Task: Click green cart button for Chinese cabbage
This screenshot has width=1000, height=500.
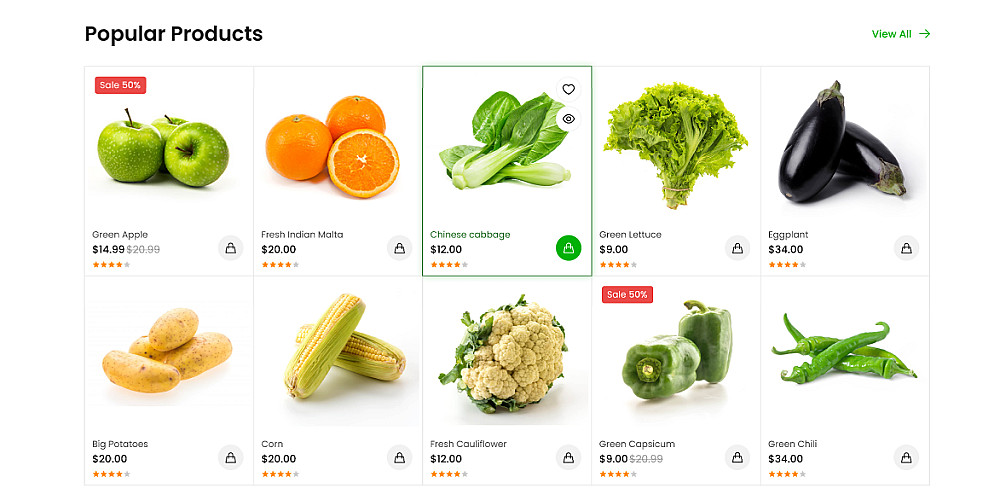Action: click(568, 248)
